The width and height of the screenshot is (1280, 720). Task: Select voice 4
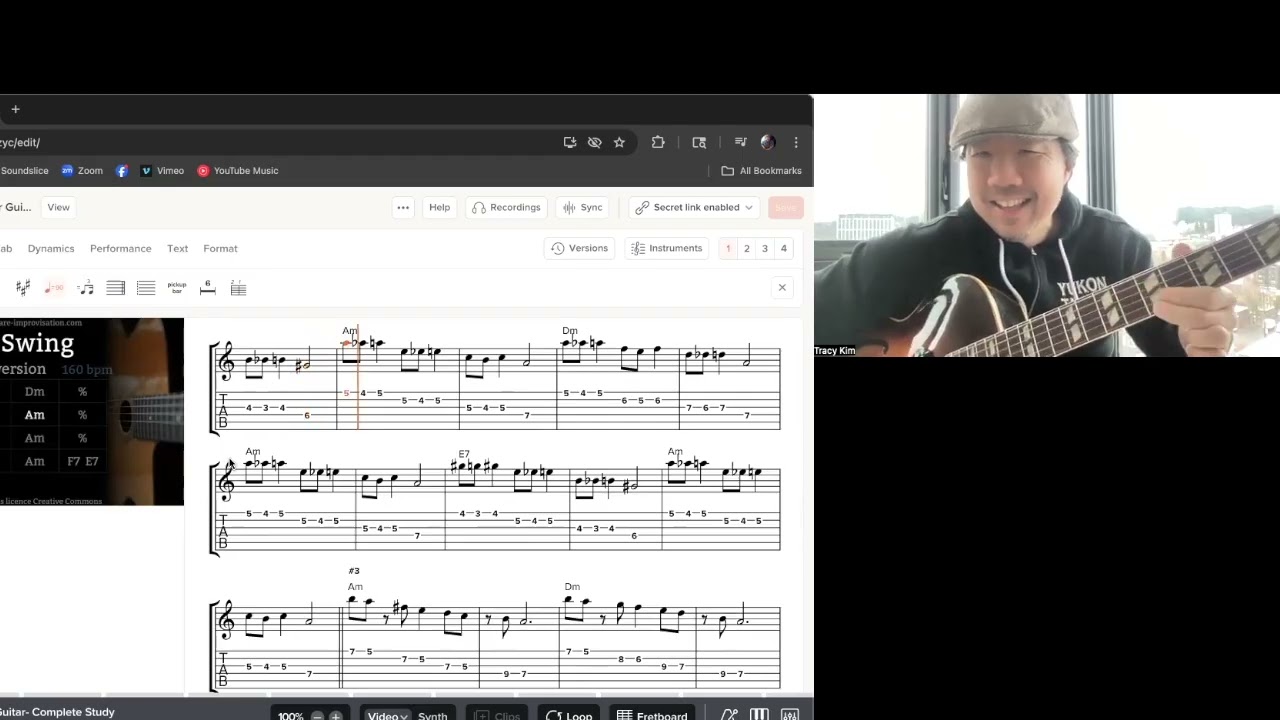[x=784, y=248]
